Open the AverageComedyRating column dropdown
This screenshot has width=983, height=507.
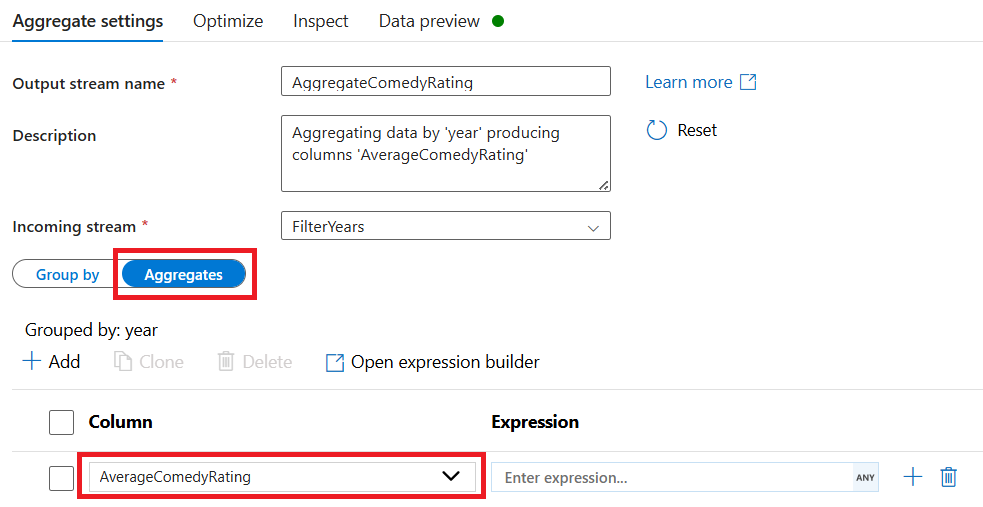coord(451,477)
